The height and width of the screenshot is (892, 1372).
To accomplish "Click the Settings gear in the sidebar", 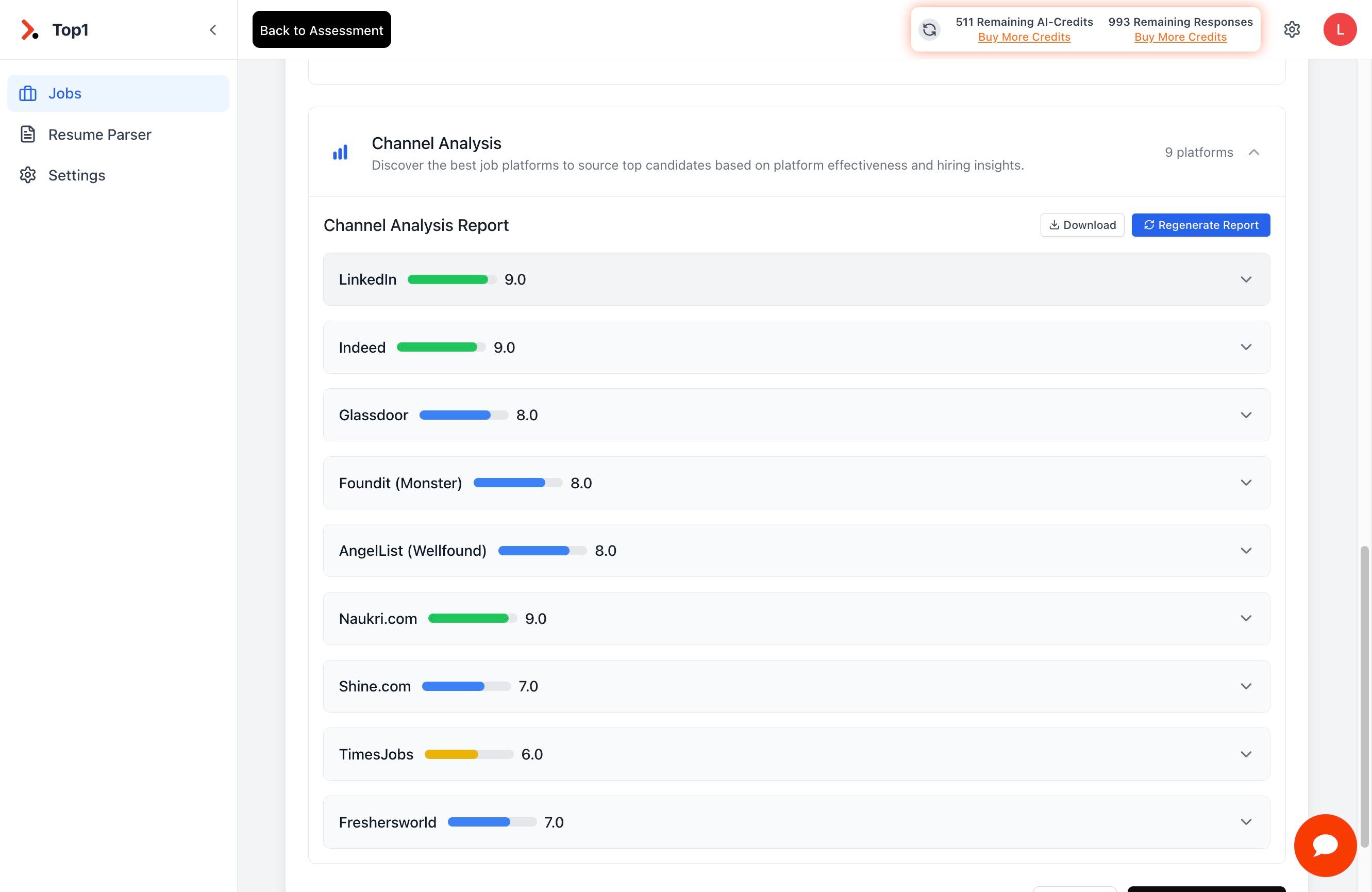I will coord(28,175).
